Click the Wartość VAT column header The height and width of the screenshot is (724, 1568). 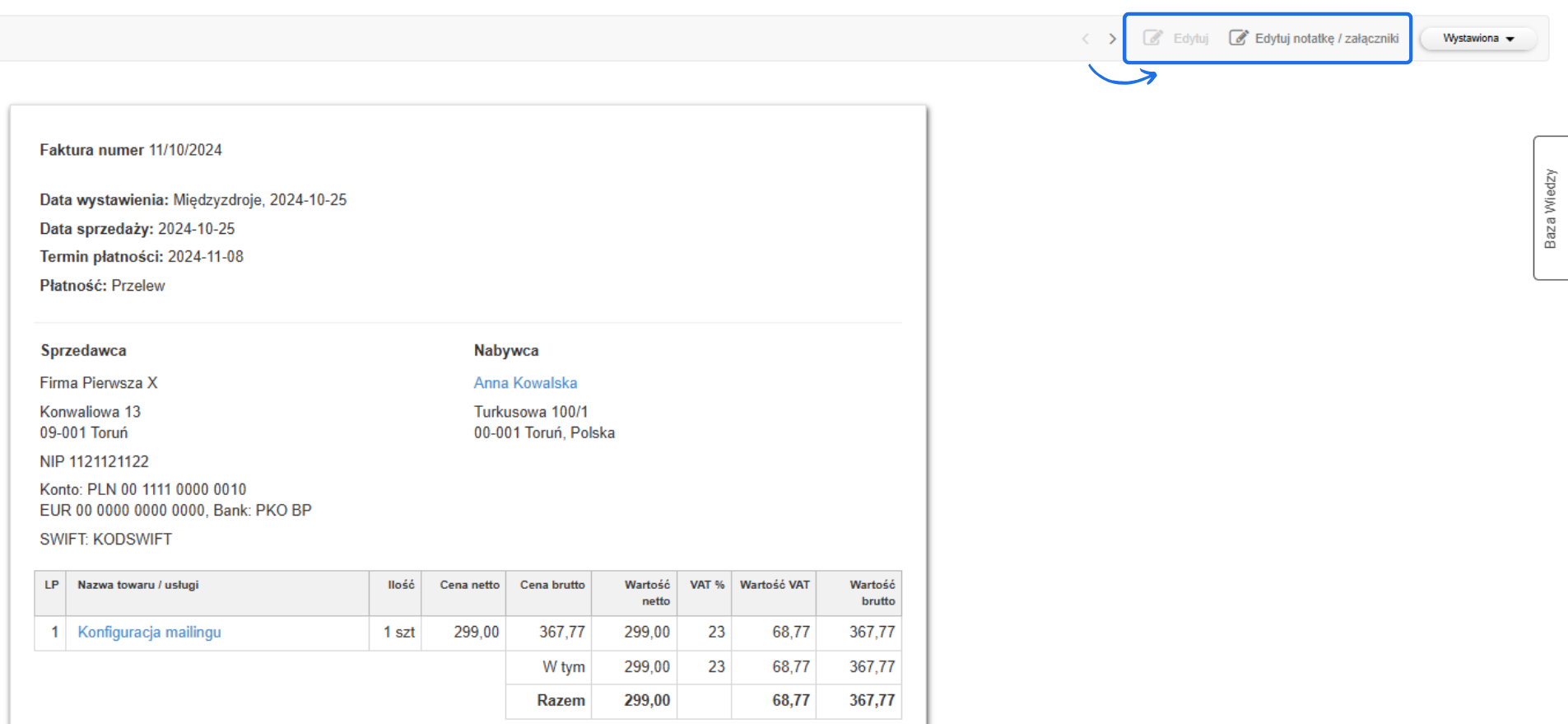[x=774, y=585]
